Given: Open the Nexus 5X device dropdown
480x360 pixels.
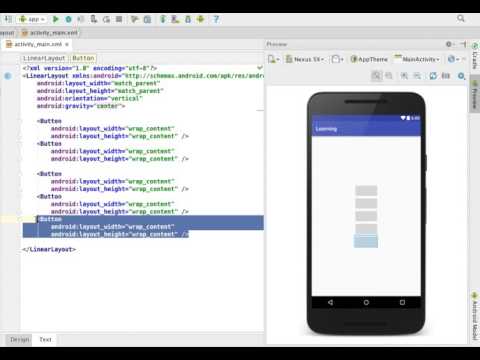Looking at the screenshot, I should [305, 59].
